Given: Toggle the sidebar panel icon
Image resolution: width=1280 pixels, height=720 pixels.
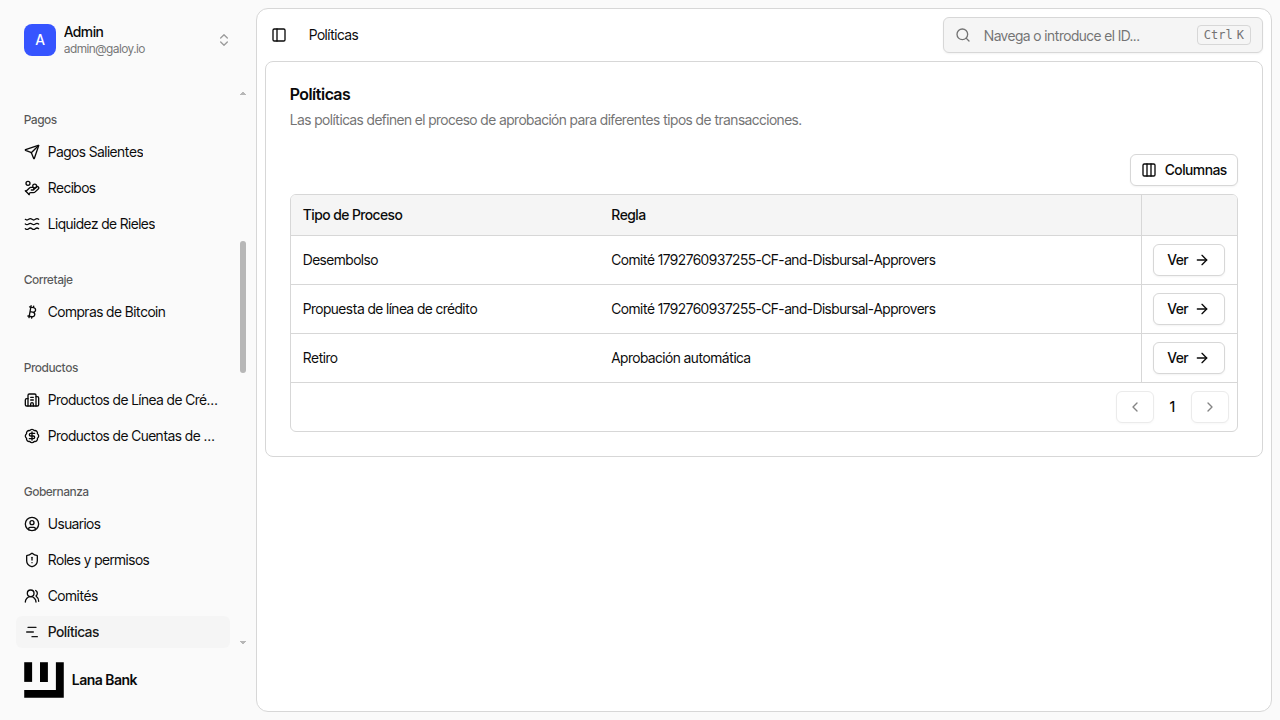Looking at the screenshot, I should (x=279, y=35).
